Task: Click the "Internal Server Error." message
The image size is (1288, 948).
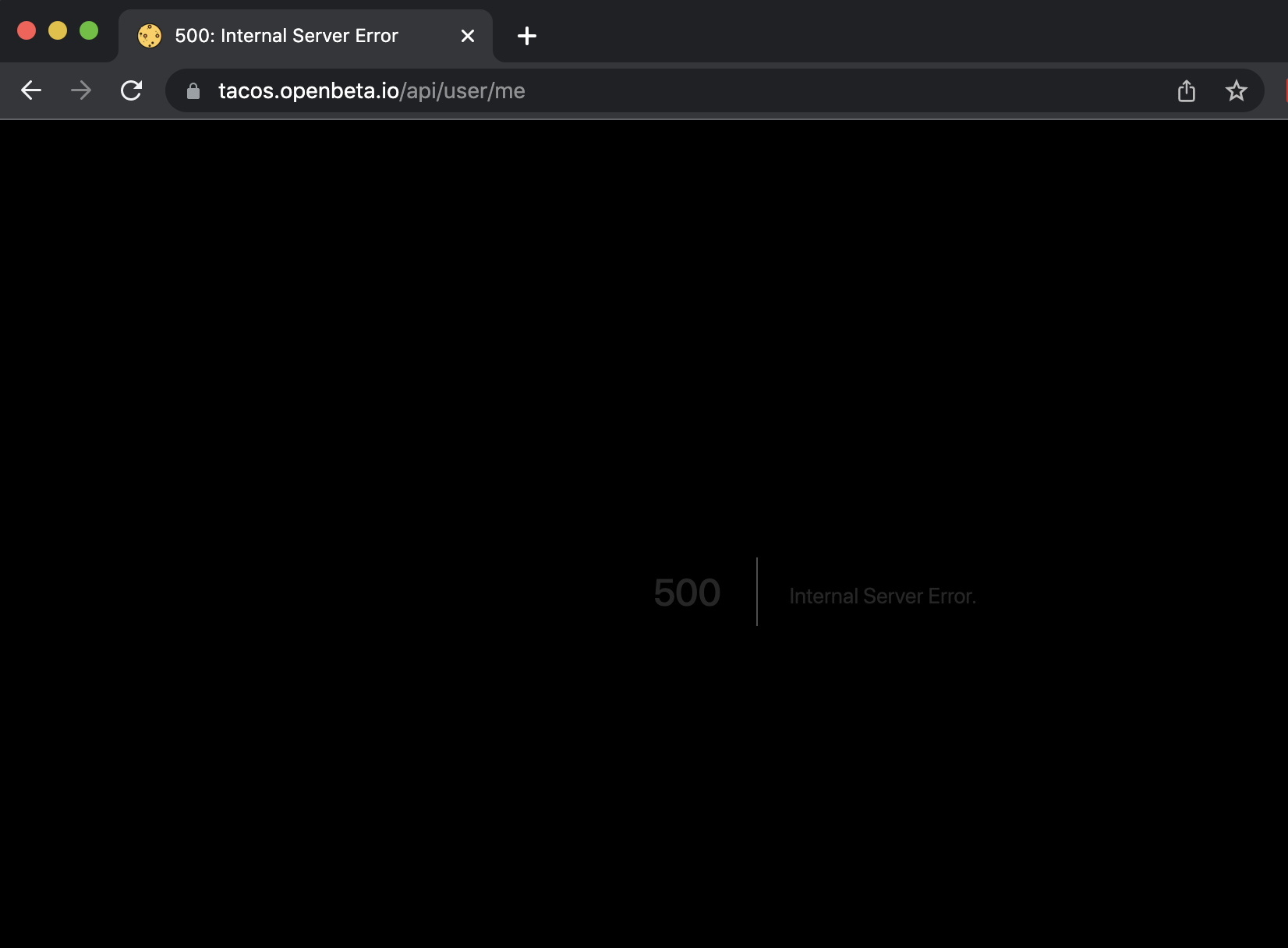Action: click(883, 596)
